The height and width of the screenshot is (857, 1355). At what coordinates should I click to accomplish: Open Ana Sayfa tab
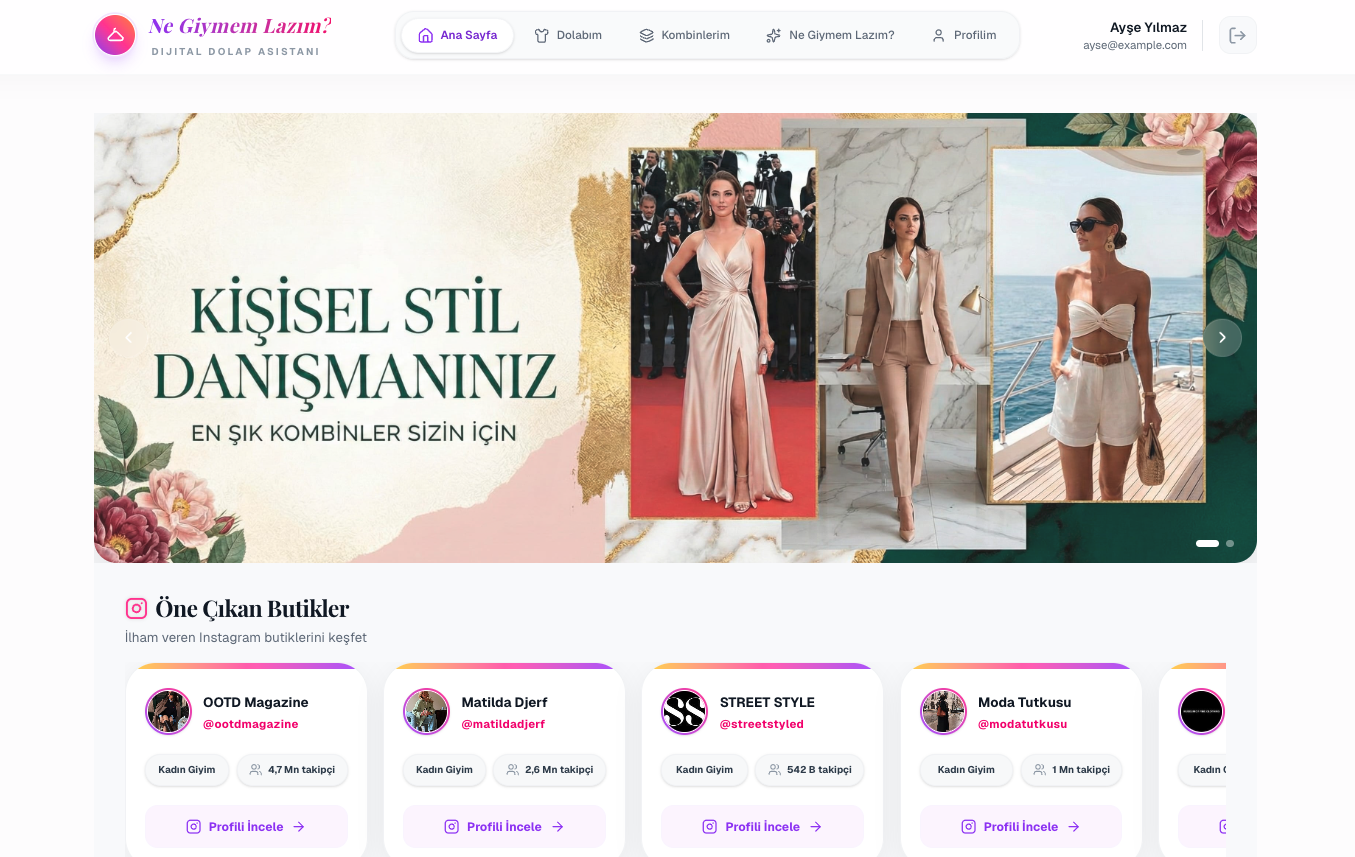(457, 35)
